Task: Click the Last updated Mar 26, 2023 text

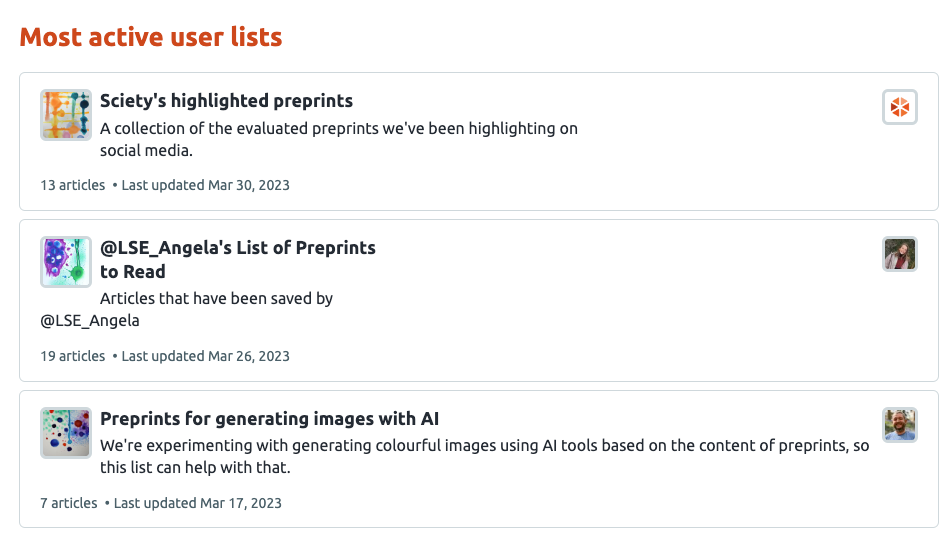Action: click(205, 356)
